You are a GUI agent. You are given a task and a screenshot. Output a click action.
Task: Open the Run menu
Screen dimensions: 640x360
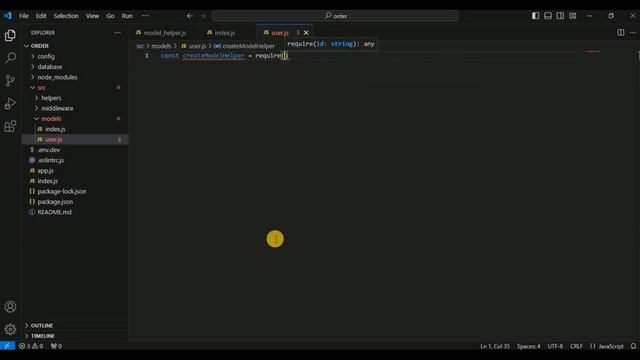pyautogui.click(x=127, y=16)
